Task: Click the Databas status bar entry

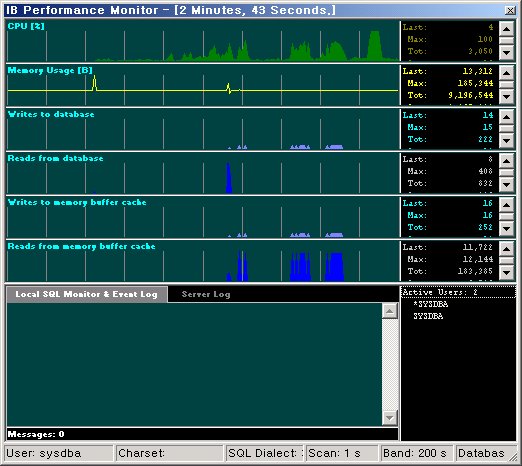Action: (485, 453)
